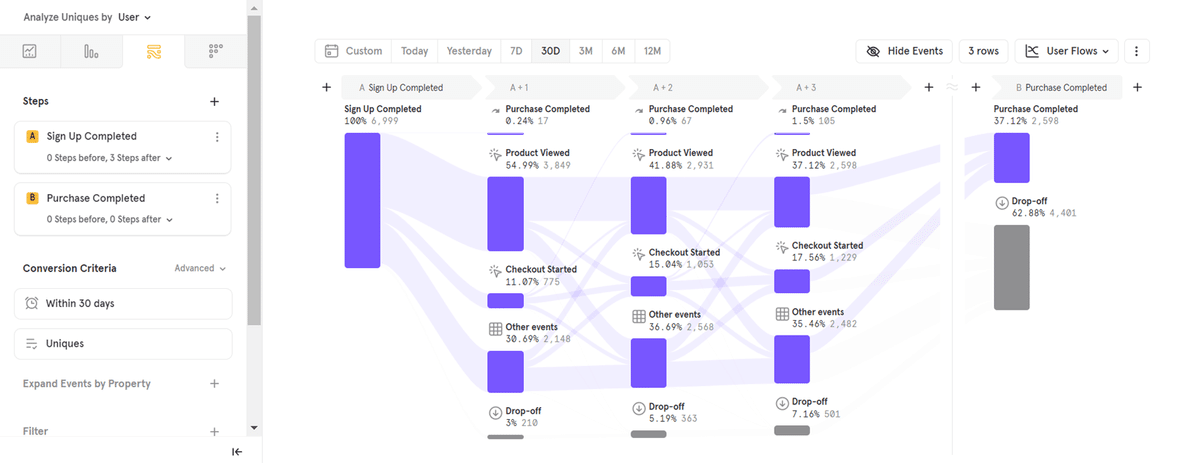Select the Retention dots grid tab
Viewport: 1200px width, 463px height.
pos(215,51)
